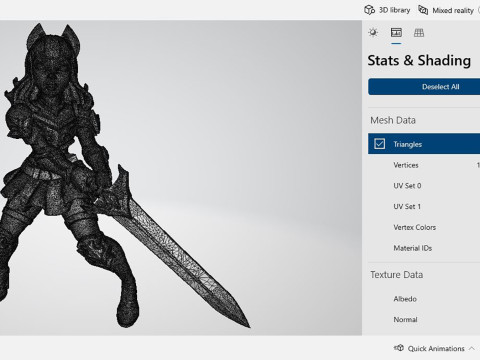The height and width of the screenshot is (360, 480).
Task: Click the Deselect All button
Action: [424, 87]
